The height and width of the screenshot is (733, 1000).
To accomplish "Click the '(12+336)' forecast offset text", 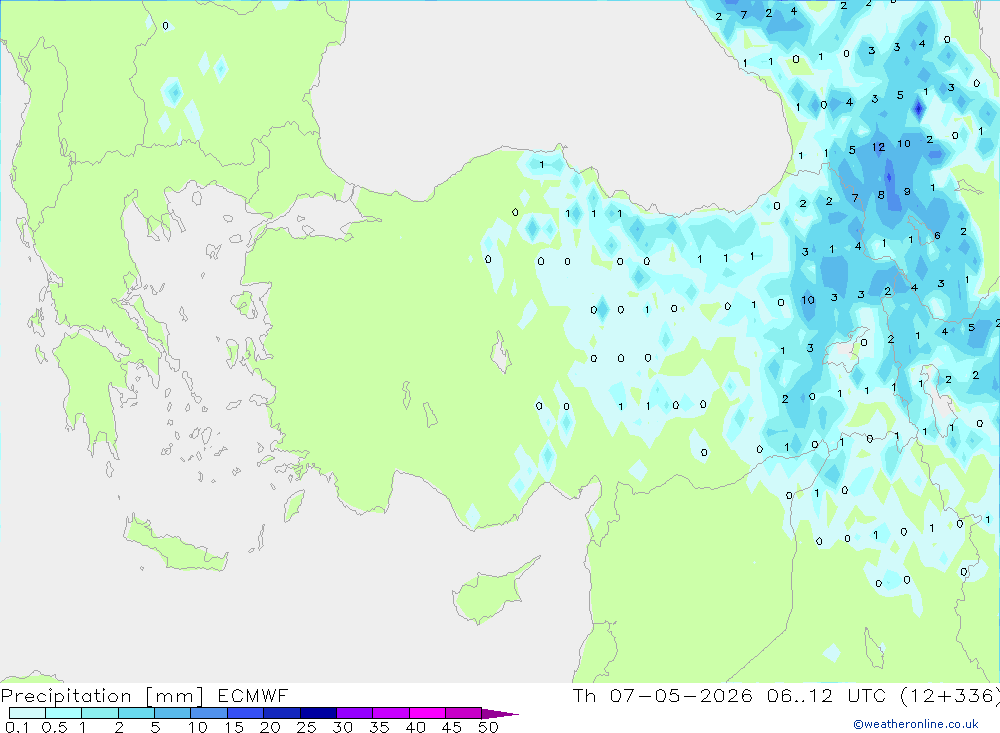I will 950,696.
